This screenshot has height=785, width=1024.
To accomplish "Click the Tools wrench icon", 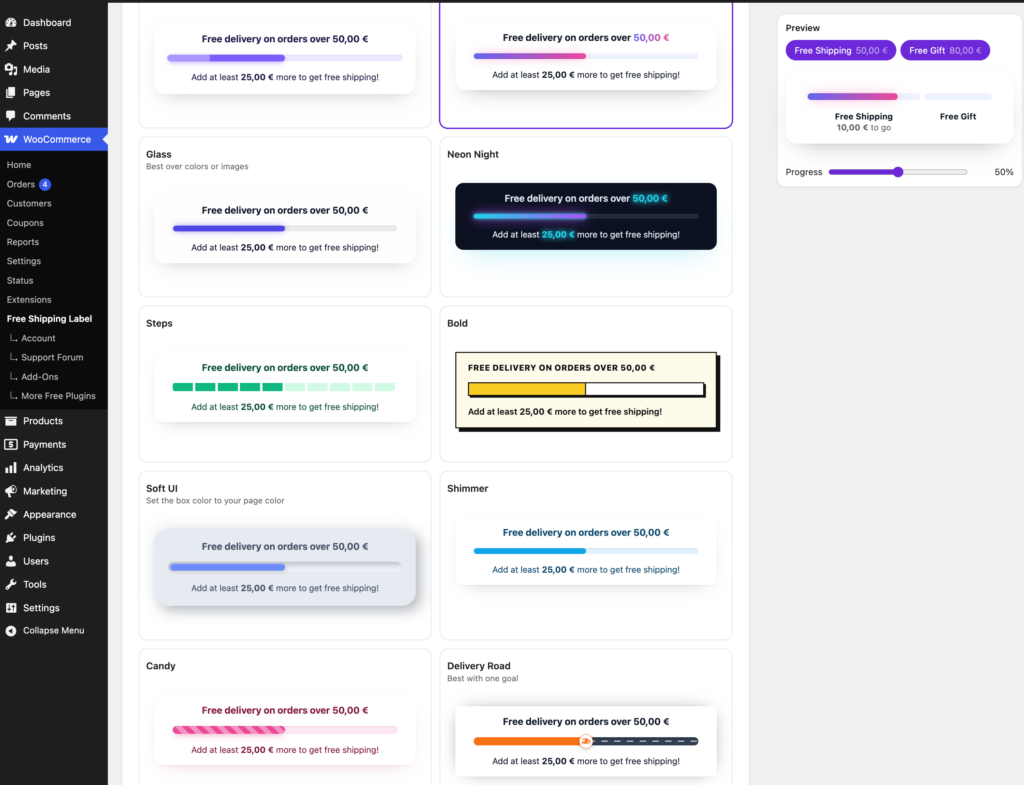I will tap(11, 585).
